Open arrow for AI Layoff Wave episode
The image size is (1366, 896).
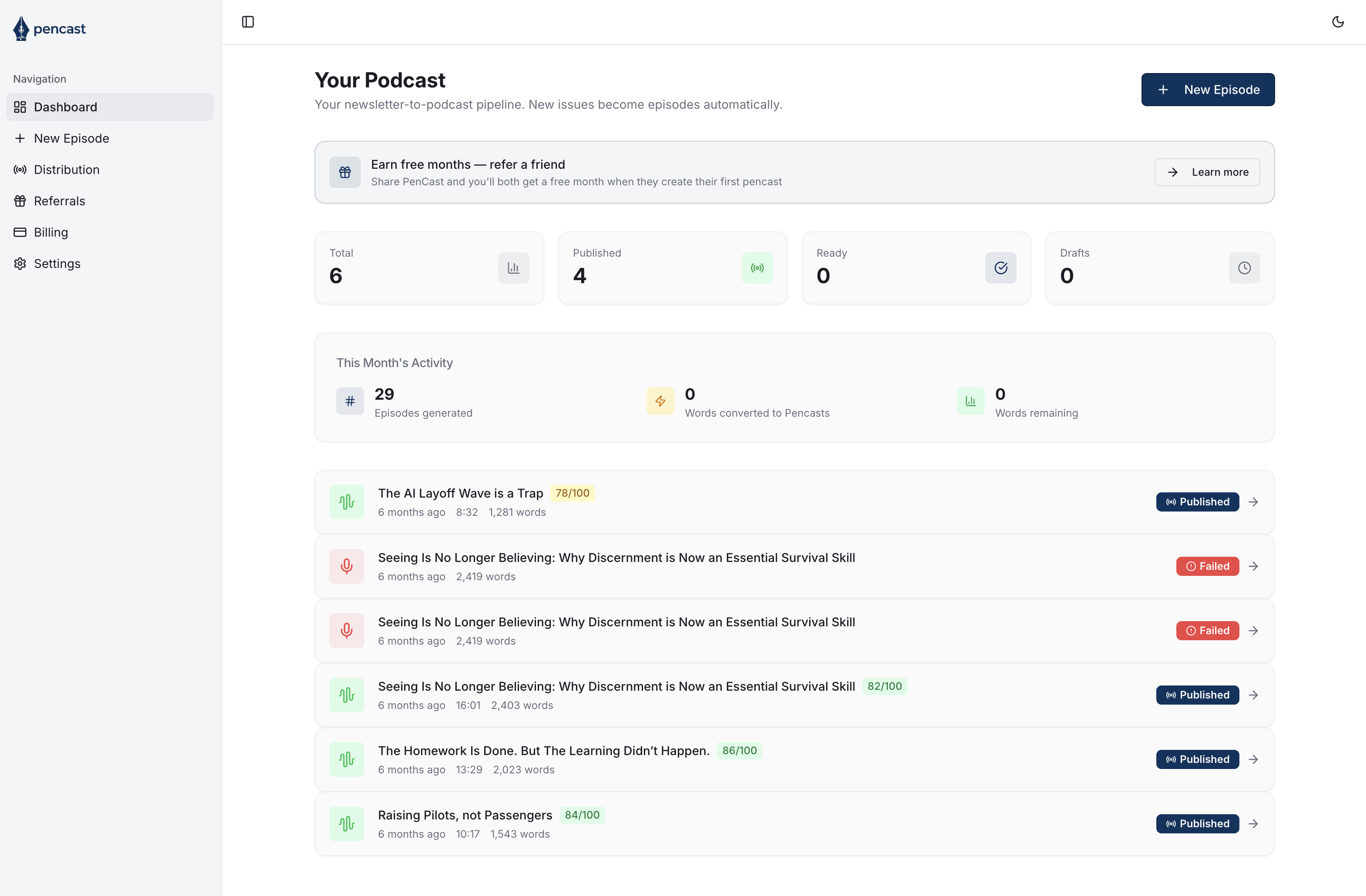click(1253, 501)
